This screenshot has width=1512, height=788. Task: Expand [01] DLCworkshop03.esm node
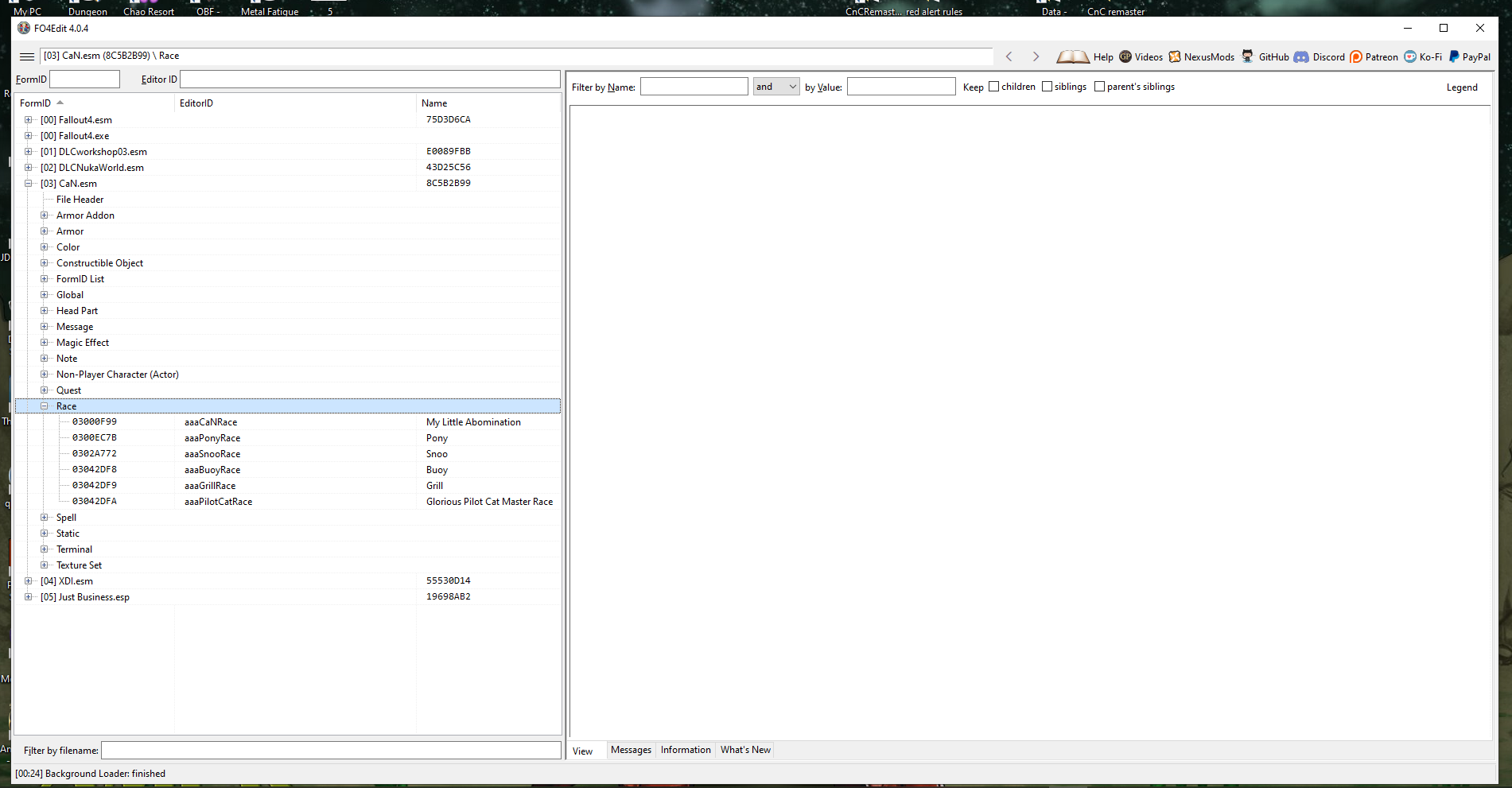pyautogui.click(x=29, y=152)
